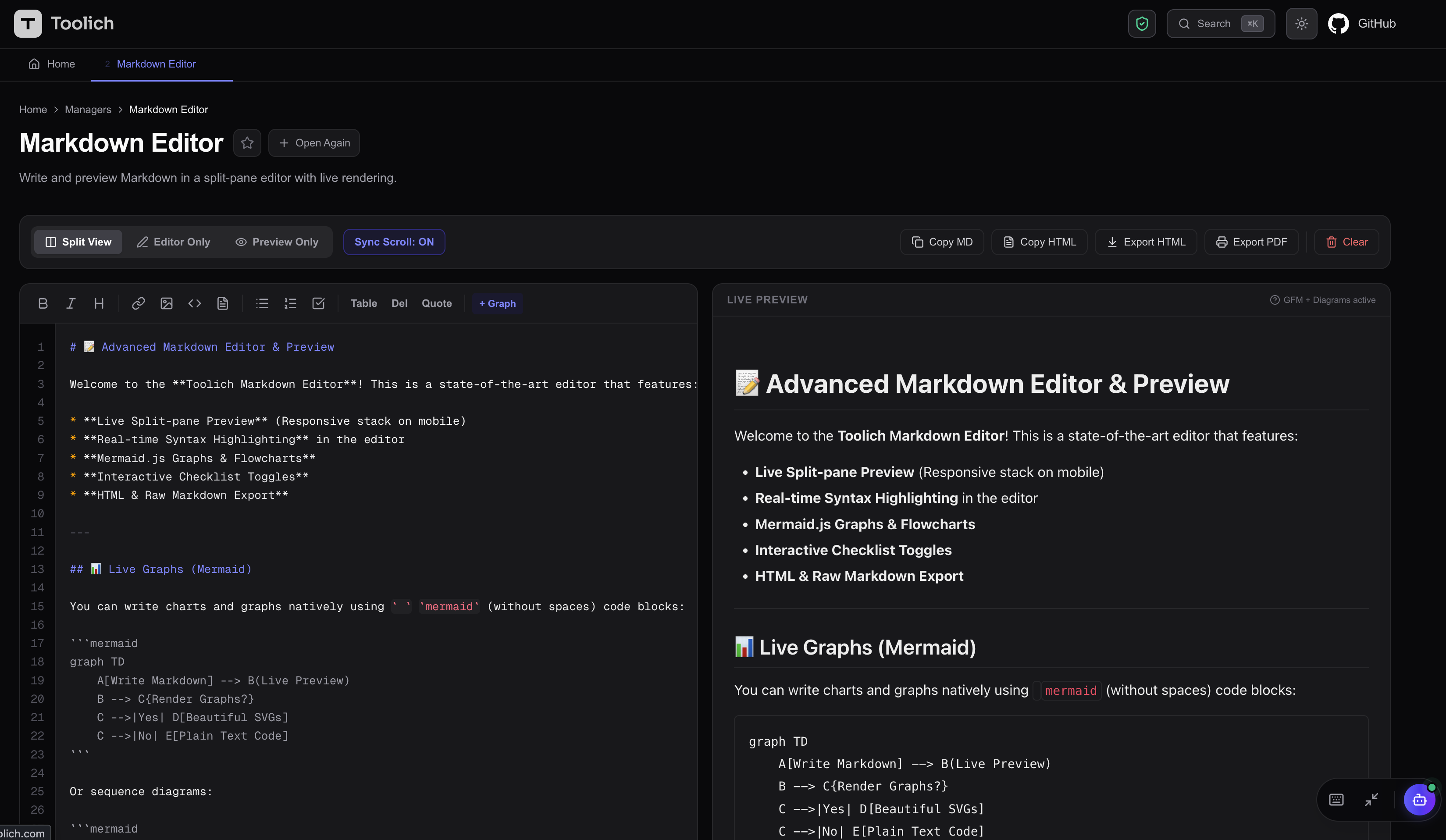Insert a bulleted list icon
This screenshot has height=840, width=1446.
(262, 303)
